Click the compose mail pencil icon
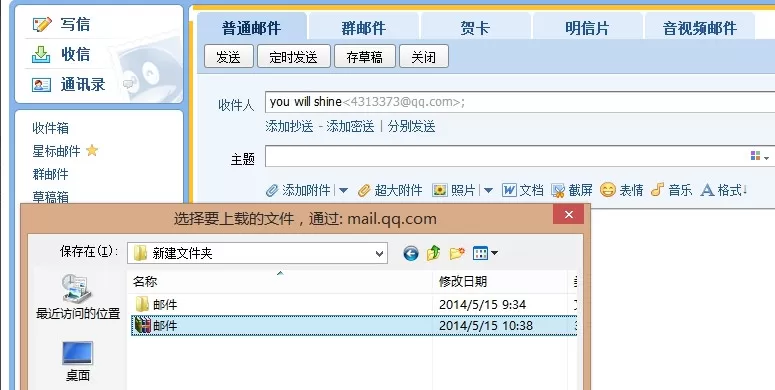 (42, 24)
